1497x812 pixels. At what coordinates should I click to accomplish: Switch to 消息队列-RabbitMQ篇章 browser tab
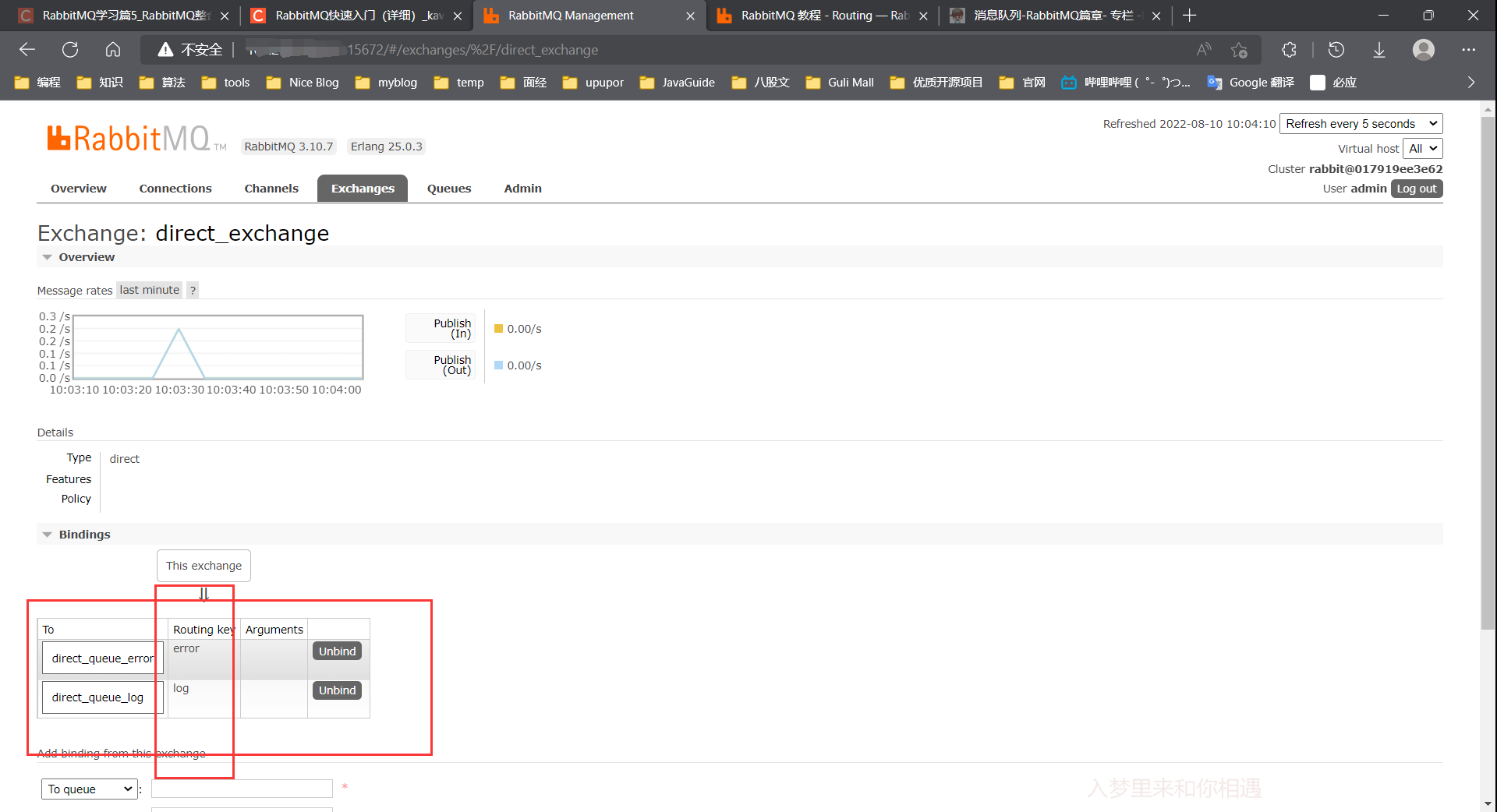click(x=1054, y=16)
